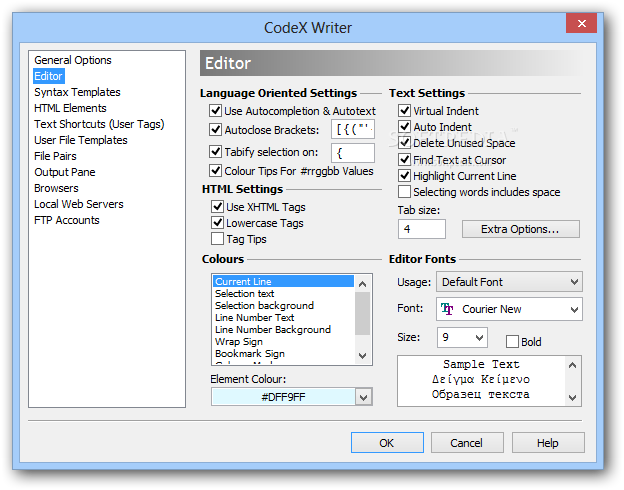Viewport: 624px width, 490px height.
Task: Open Browsers settings
Action: (56, 188)
